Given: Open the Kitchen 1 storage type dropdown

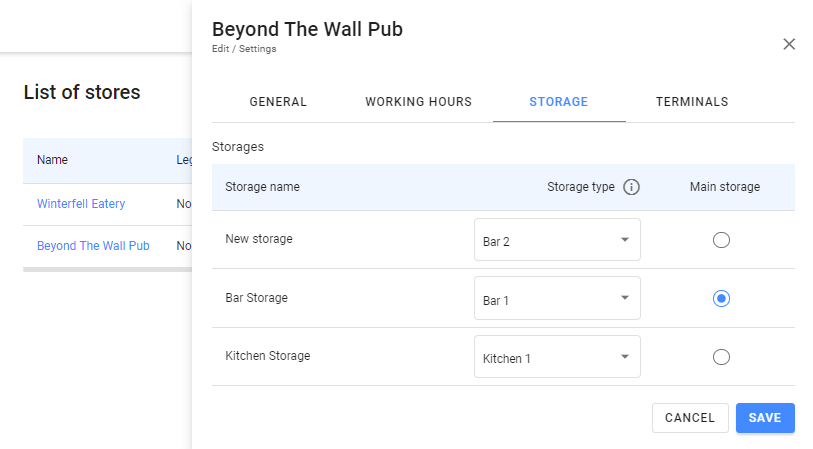Looking at the screenshot, I should [557, 357].
